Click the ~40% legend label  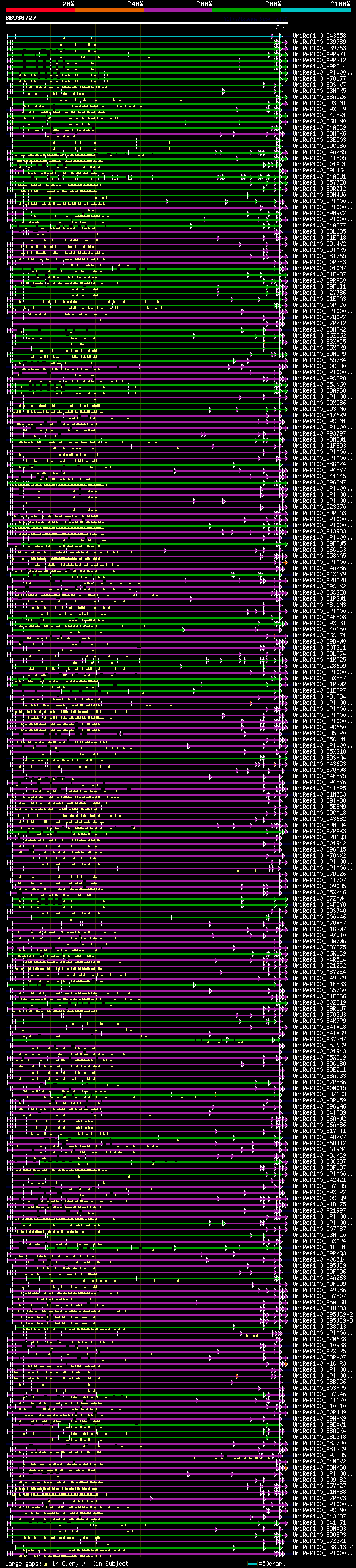[135, 4]
